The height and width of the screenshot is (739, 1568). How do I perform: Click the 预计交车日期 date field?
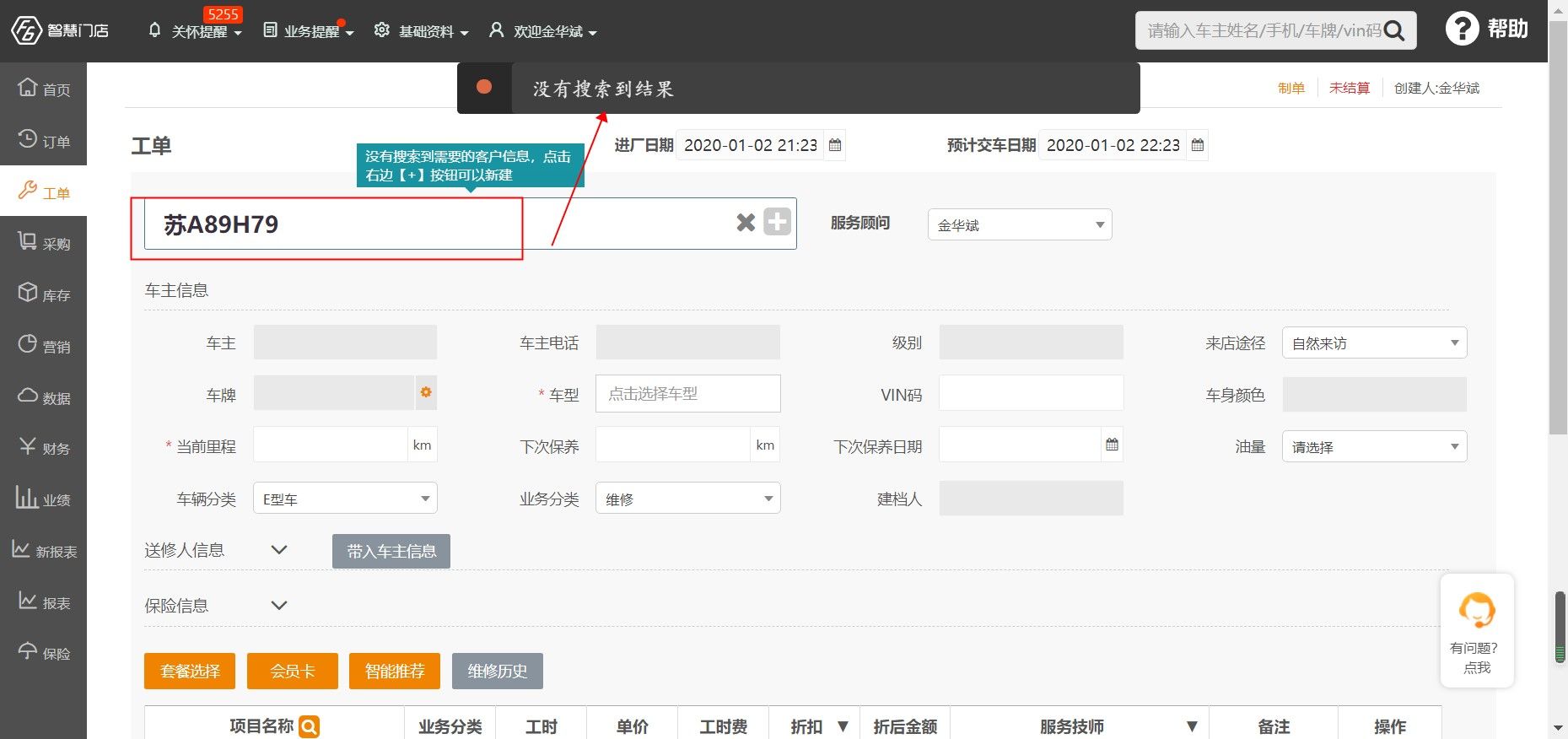point(1113,145)
